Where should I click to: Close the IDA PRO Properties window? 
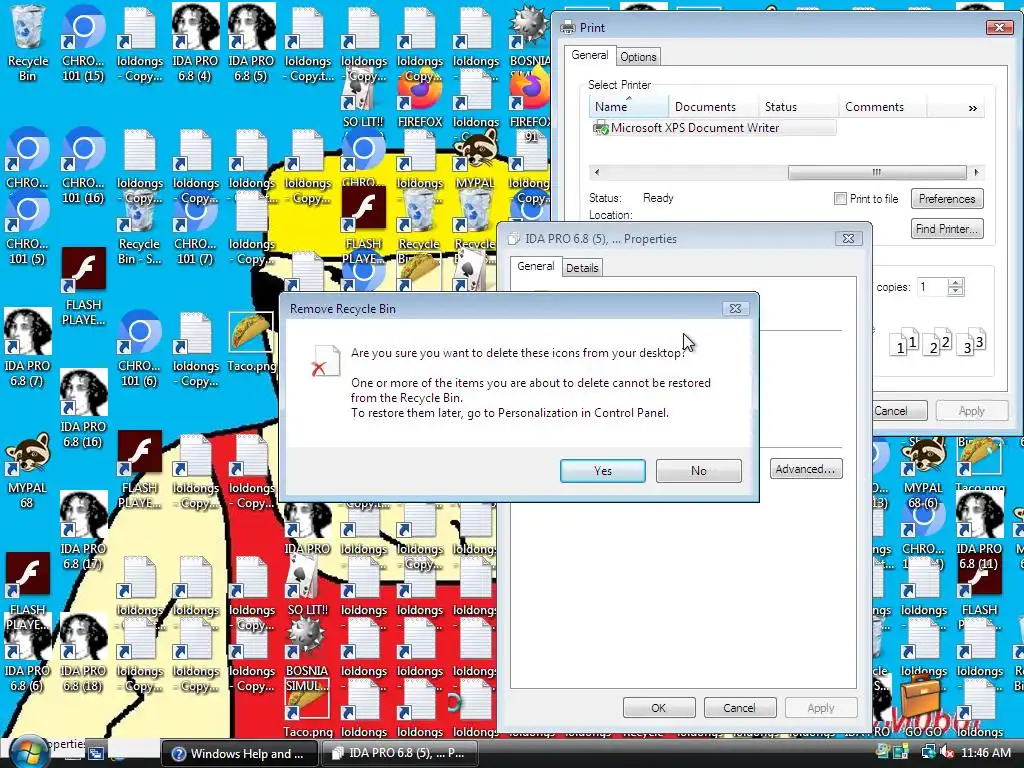pos(848,239)
